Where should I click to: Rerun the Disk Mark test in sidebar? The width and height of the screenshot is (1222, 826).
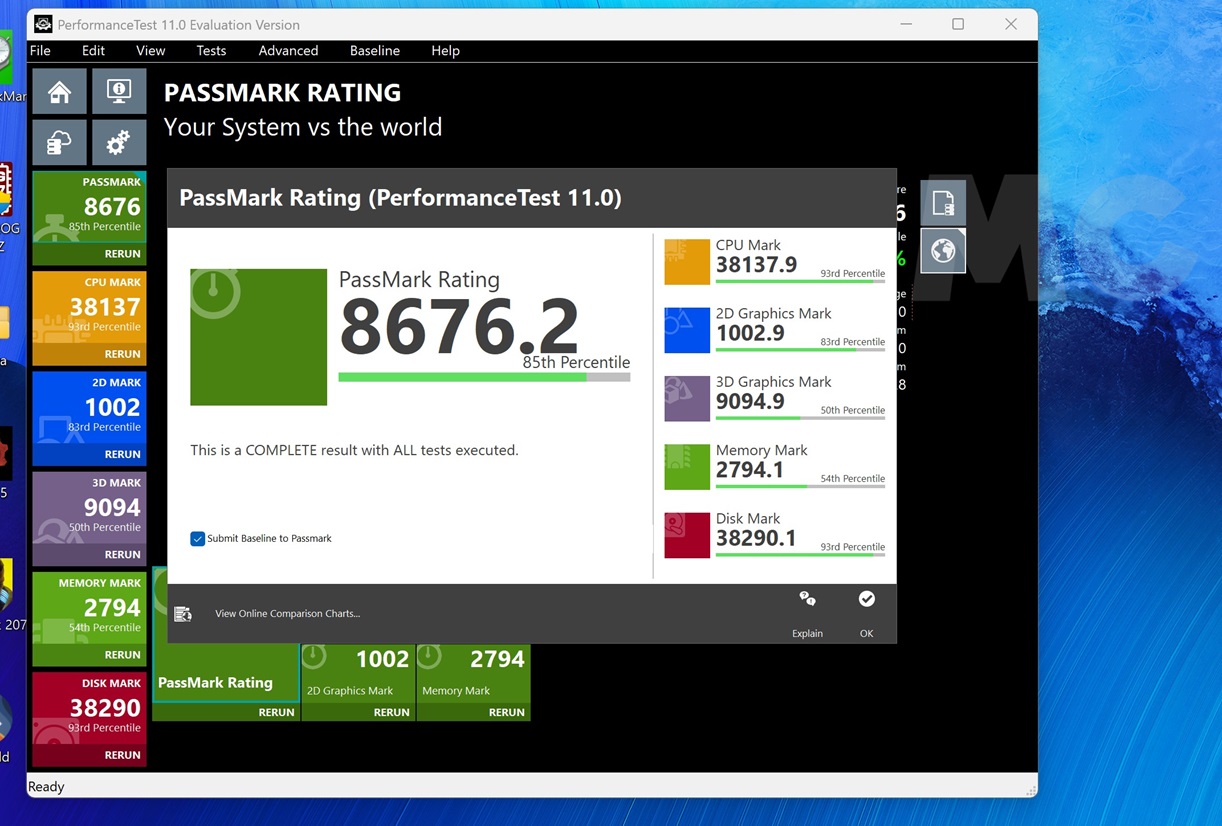(122, 755)
